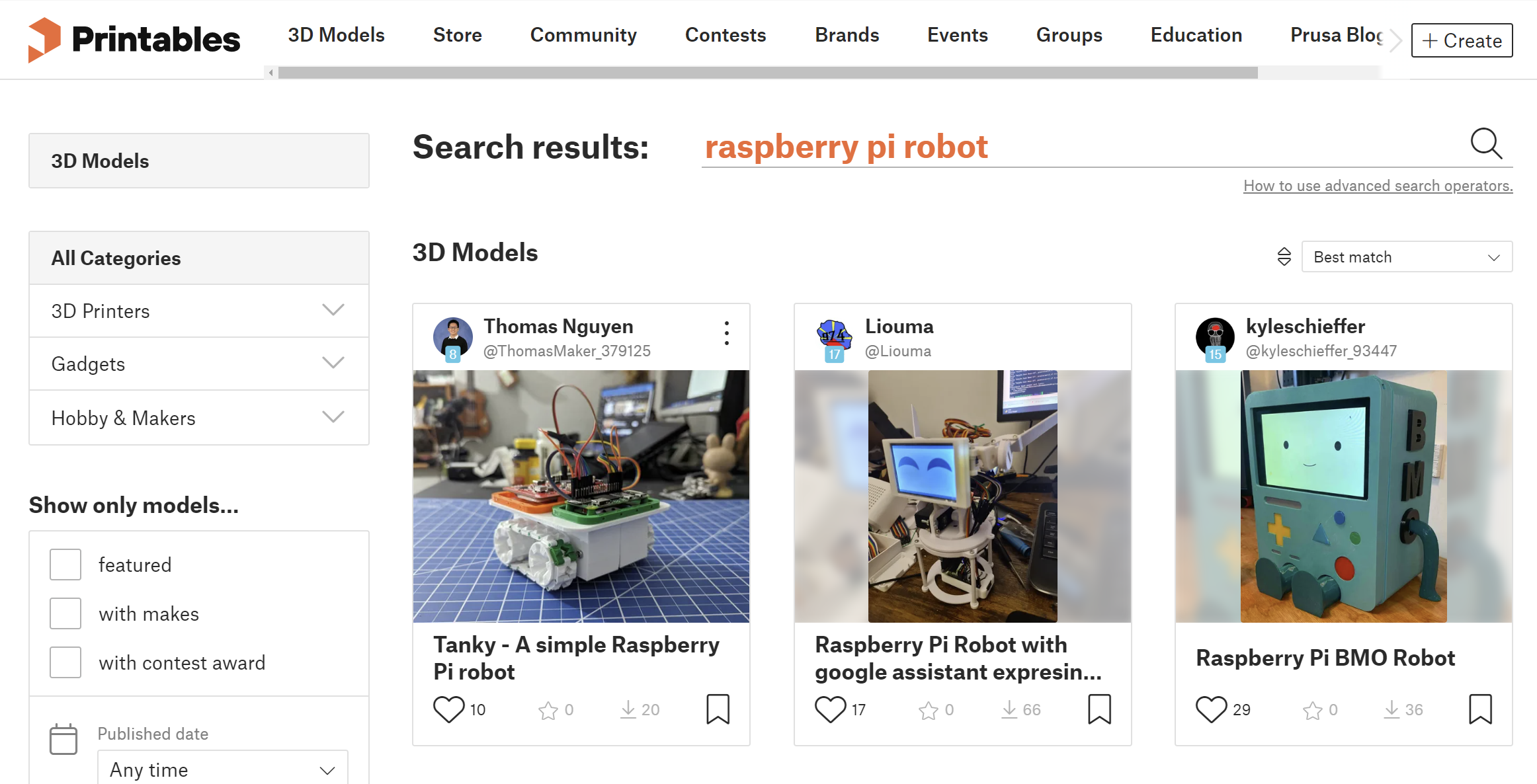Click the sort order arrows icon
Screen dimensions: 1537x784
[x=1284, y=256]
